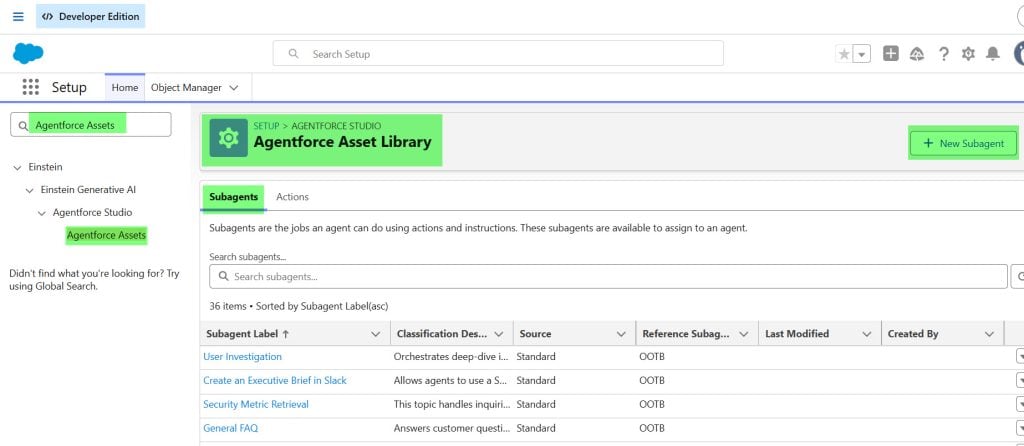Open row actions menu for User Investigation

click(x=1020, y=357)
